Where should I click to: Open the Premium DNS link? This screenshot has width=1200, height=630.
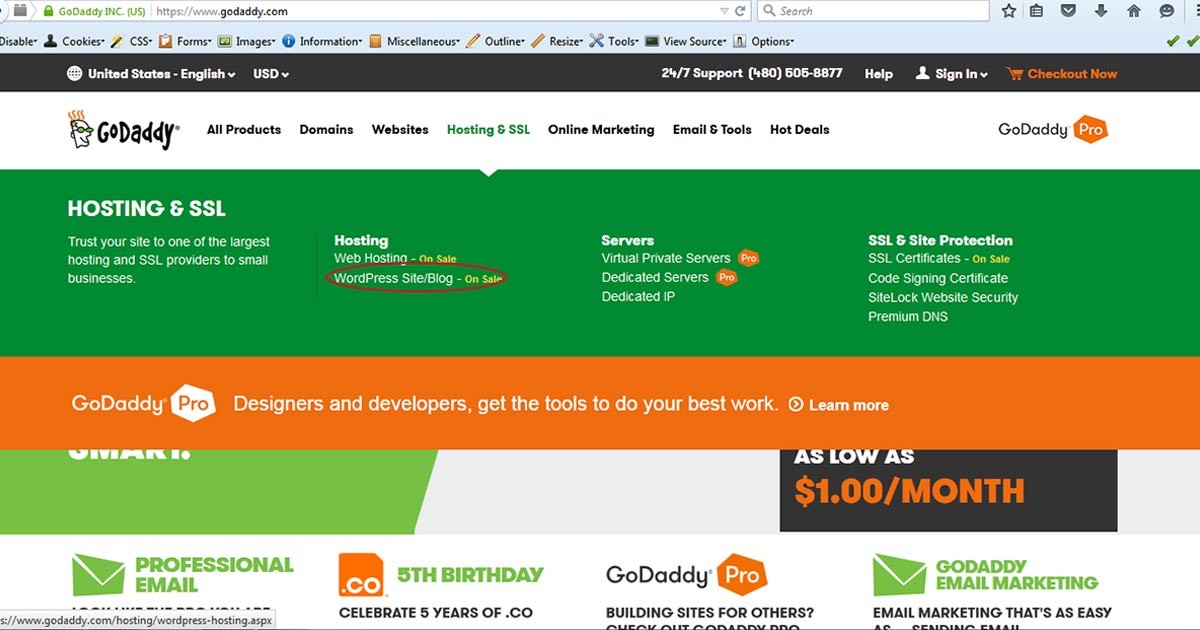click(x=908, y=317)
